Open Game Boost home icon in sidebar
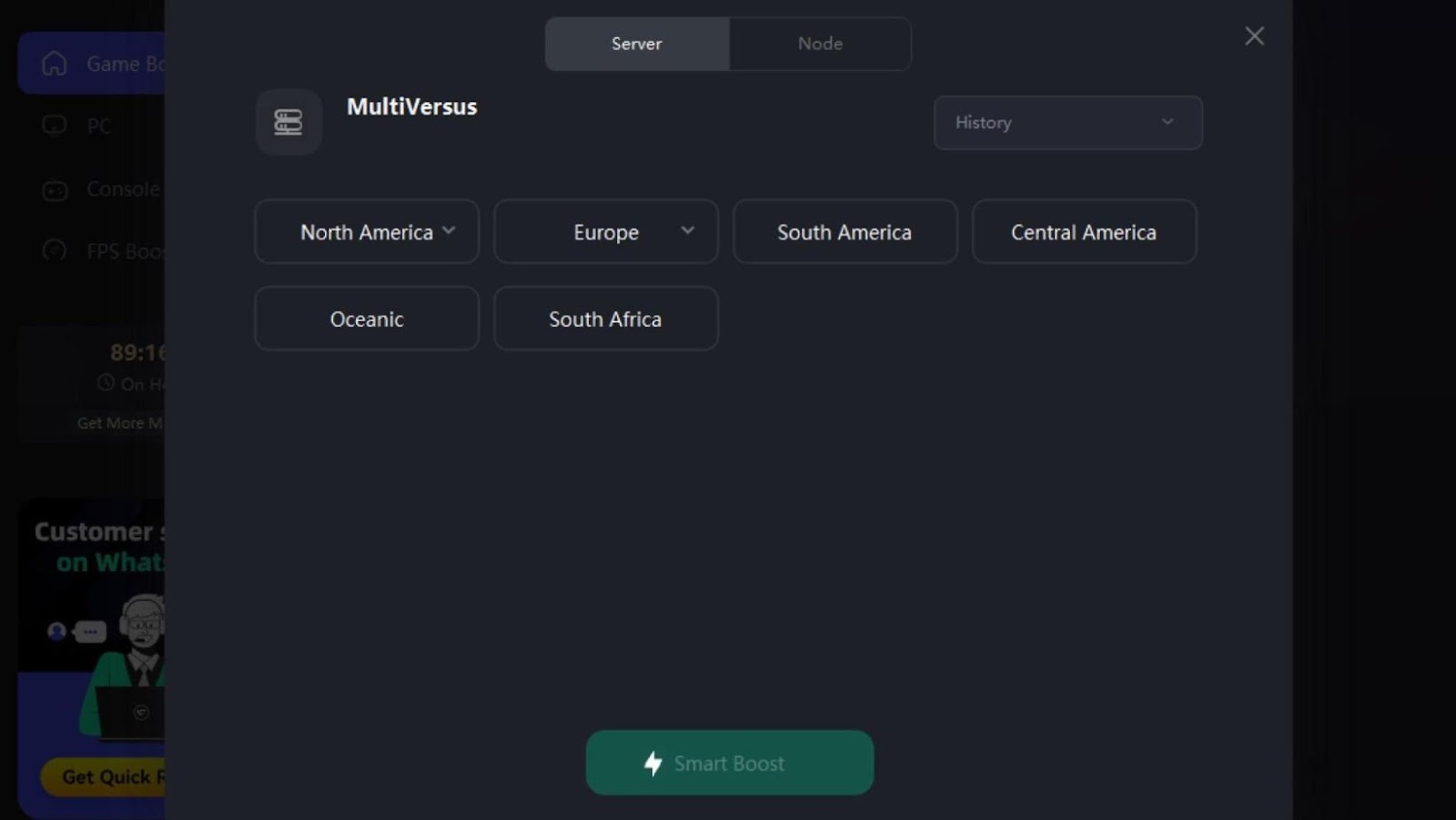Viewport: 1456px width, 820px height. click(x=55, y=64)
